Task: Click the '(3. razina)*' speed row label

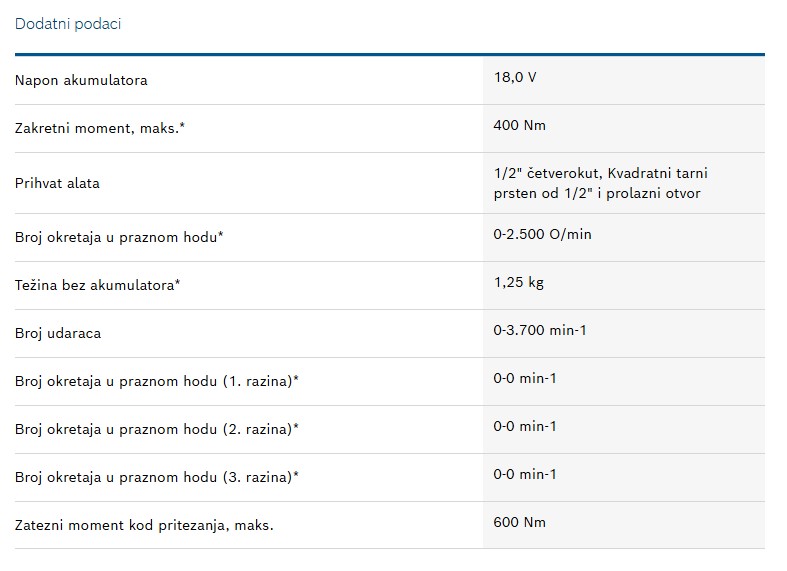Action: pos(157,477)
